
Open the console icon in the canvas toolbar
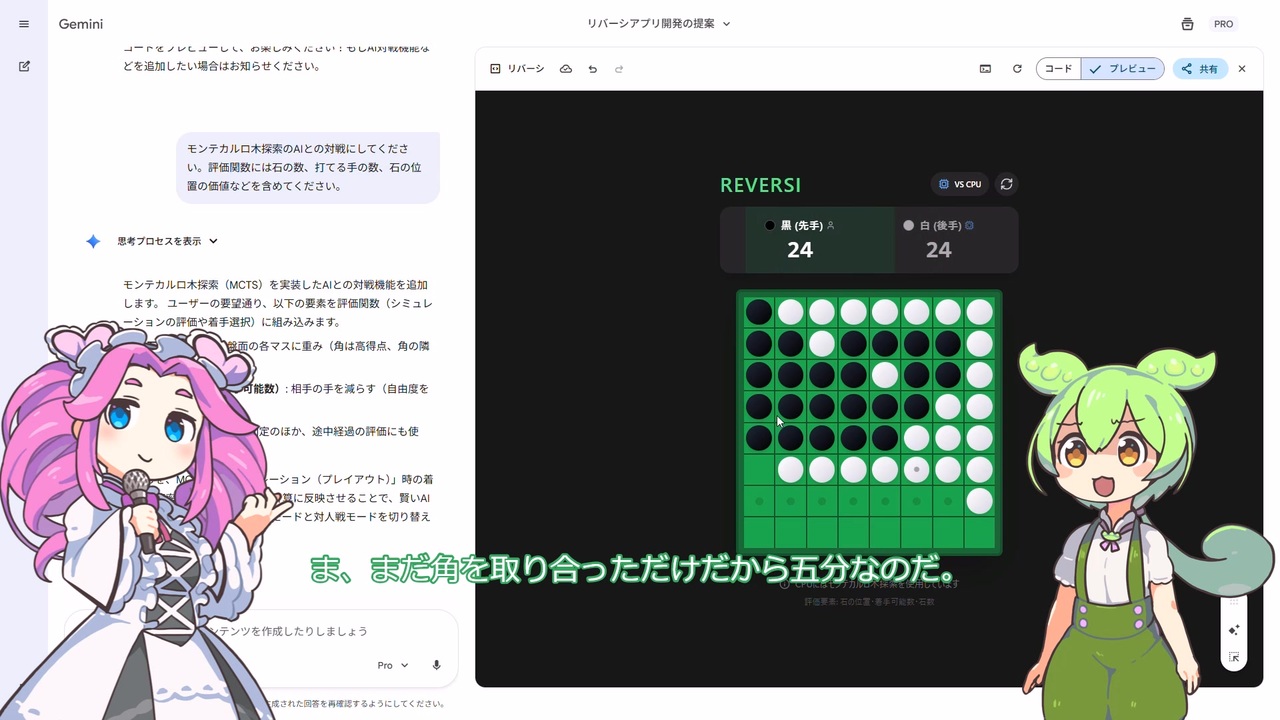point(985,69)
